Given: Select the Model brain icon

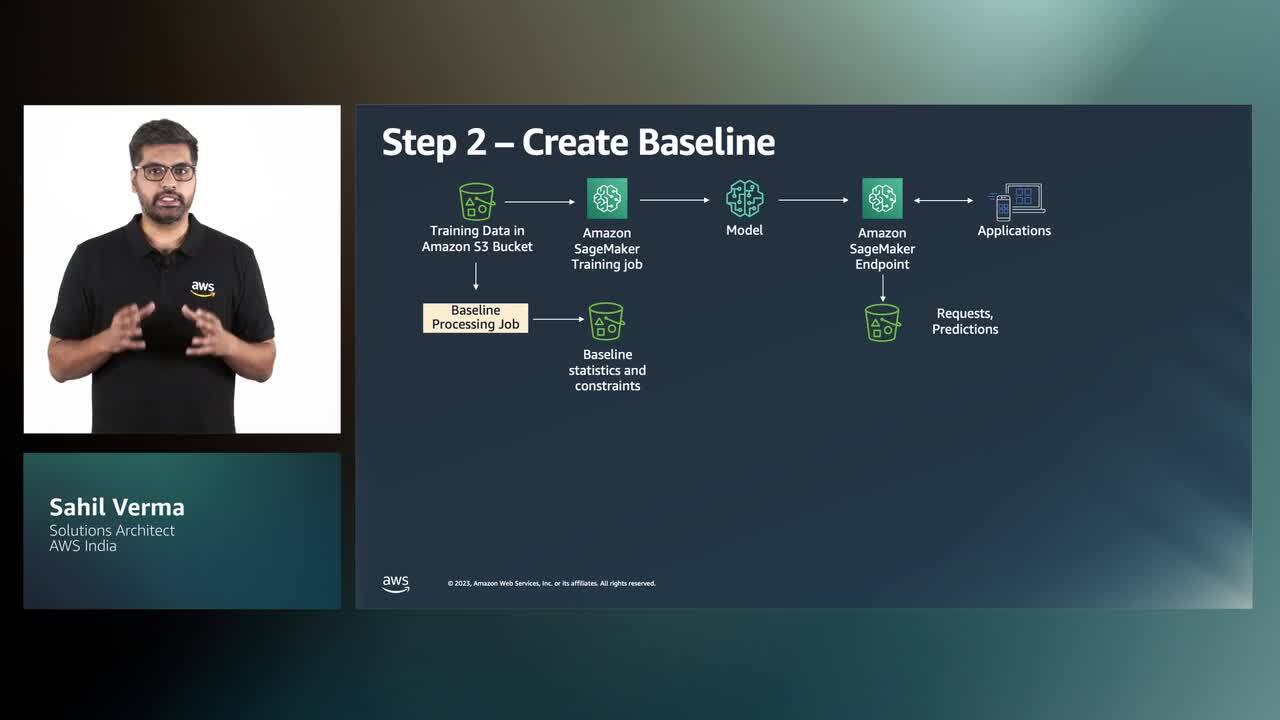Looking at the screenshot, I should point(744,199).
